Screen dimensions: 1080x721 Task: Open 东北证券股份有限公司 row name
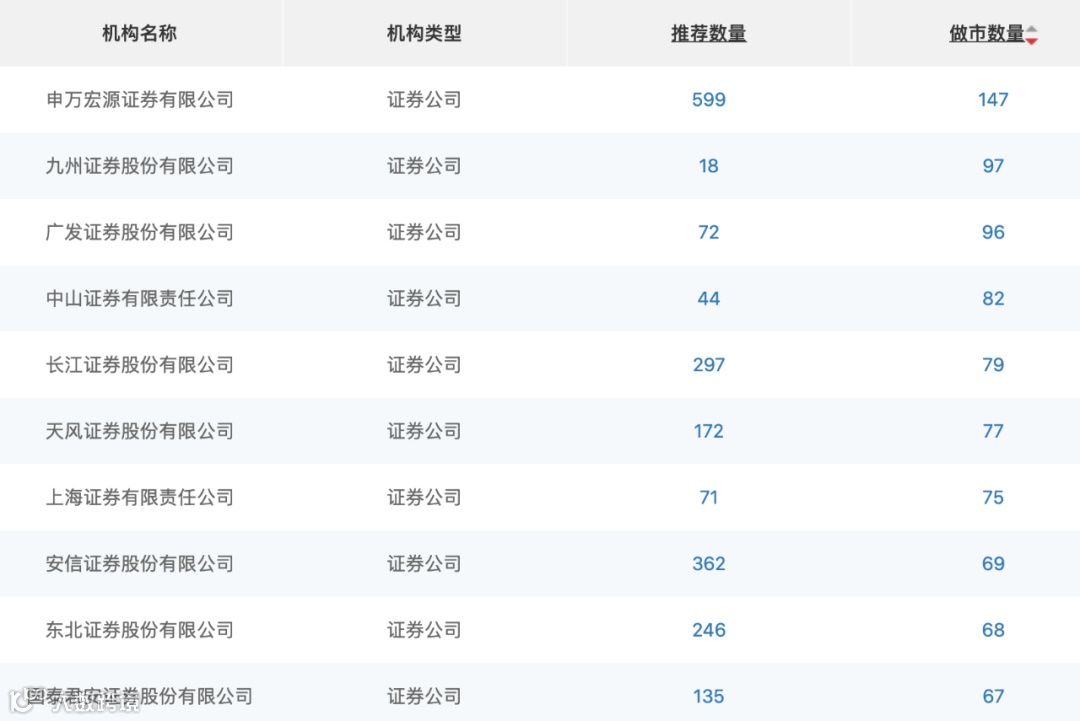[140, 630]
